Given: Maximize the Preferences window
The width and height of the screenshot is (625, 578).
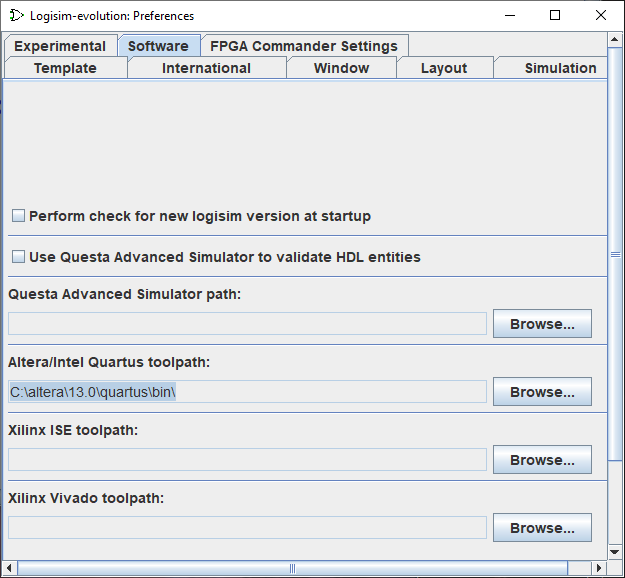Looking at the screenshot, I should [x=555, y=16].
